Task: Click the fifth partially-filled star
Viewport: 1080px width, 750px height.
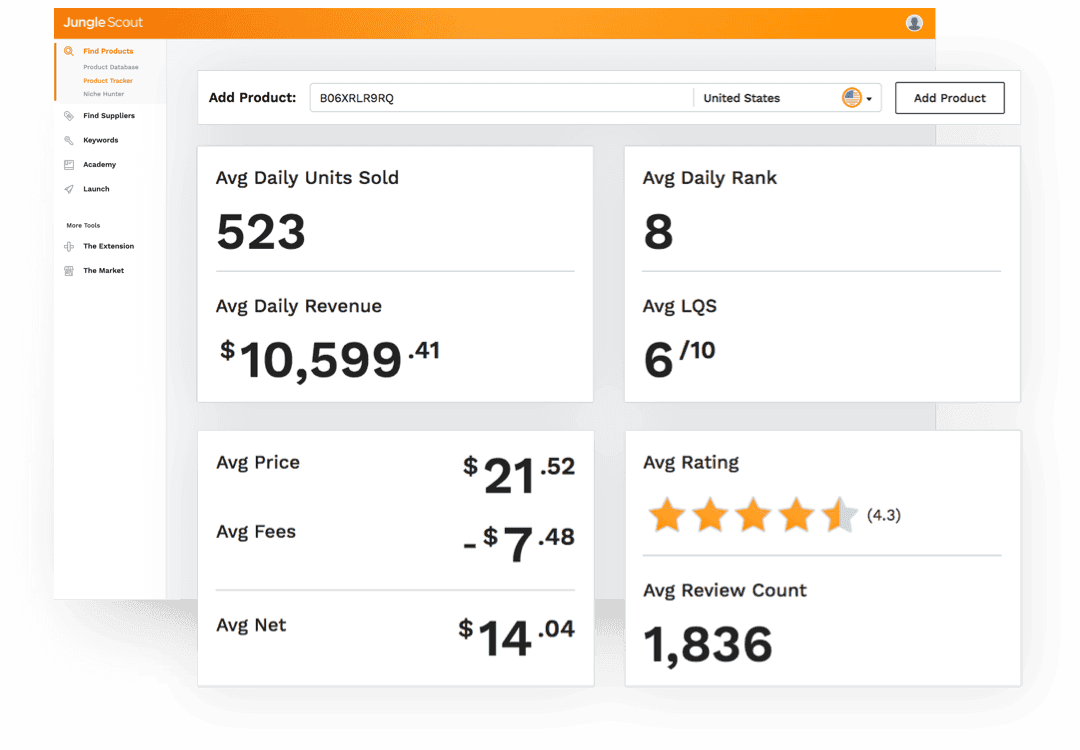Action: tap(840, 515)
